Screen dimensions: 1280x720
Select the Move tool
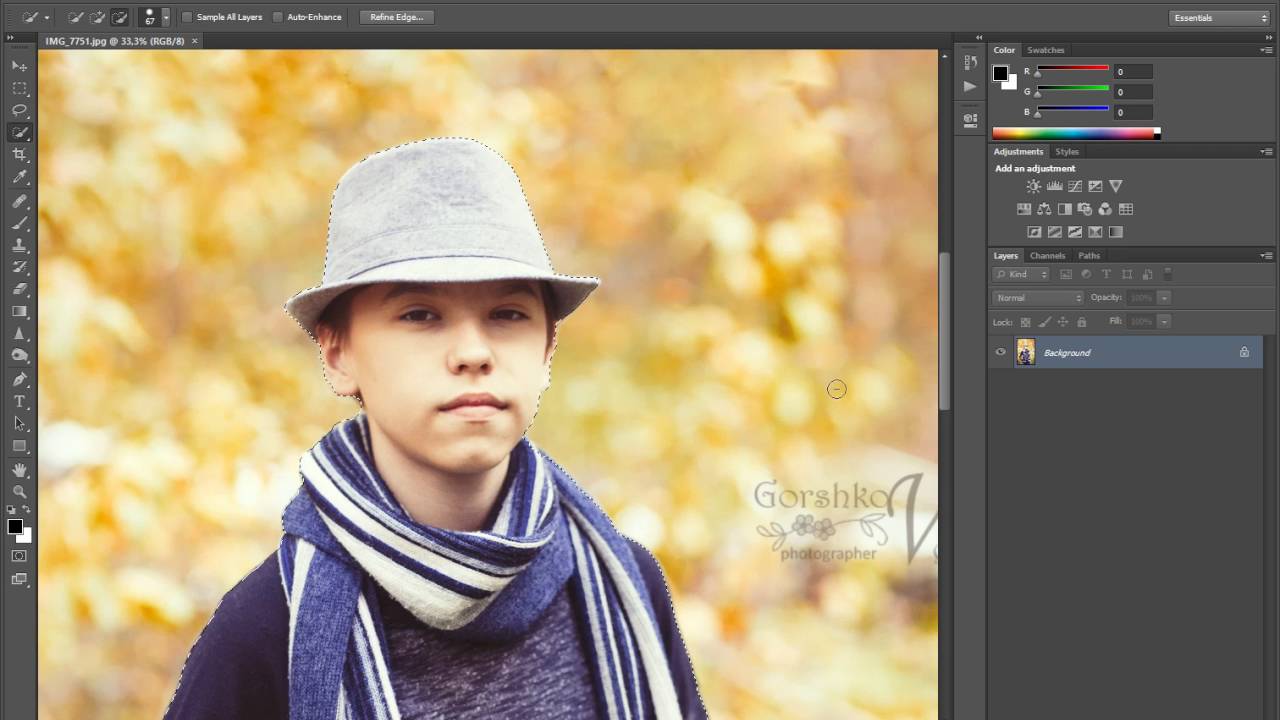[19, 66]
